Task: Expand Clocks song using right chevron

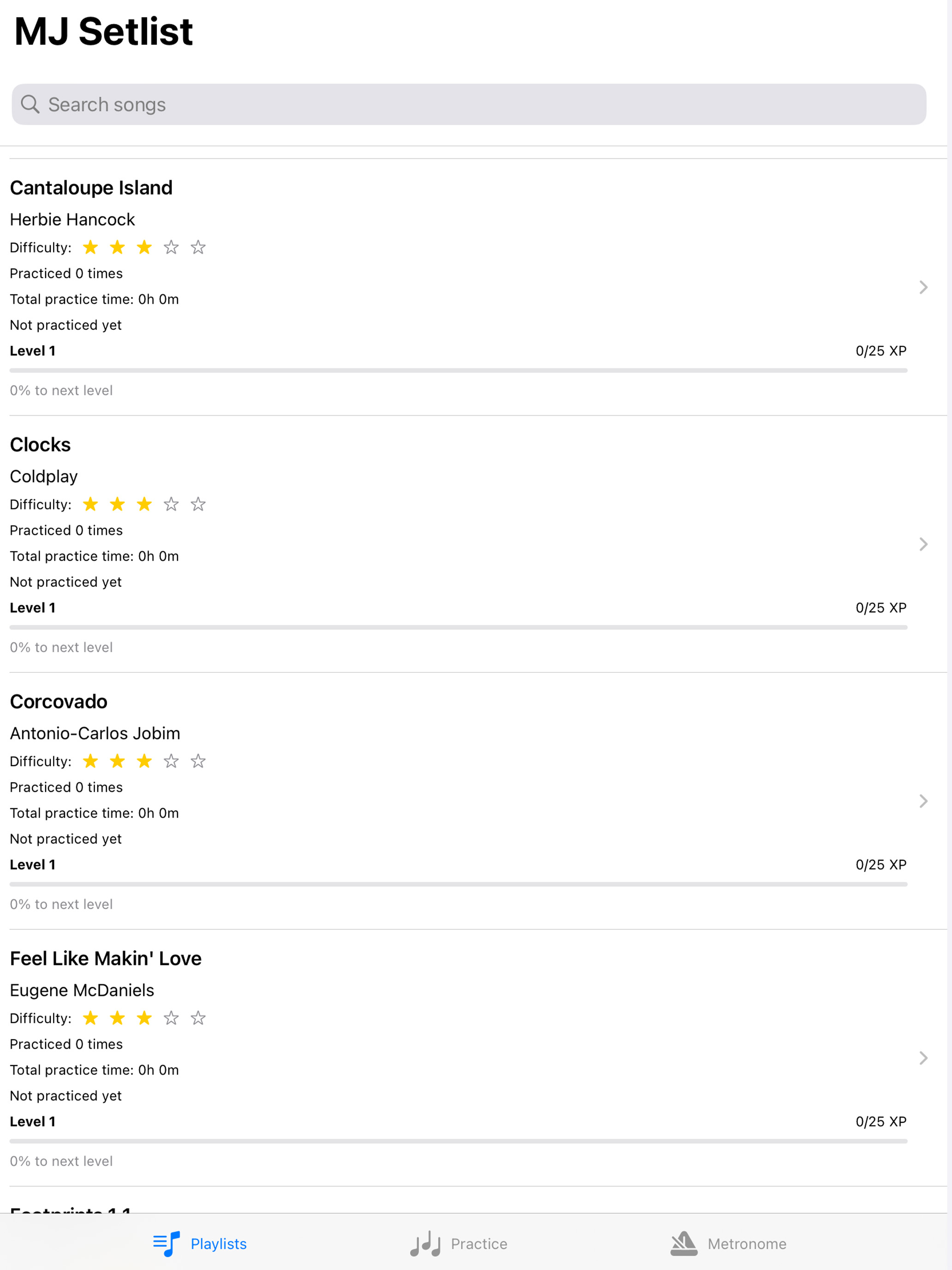Action: click(923, 544)
